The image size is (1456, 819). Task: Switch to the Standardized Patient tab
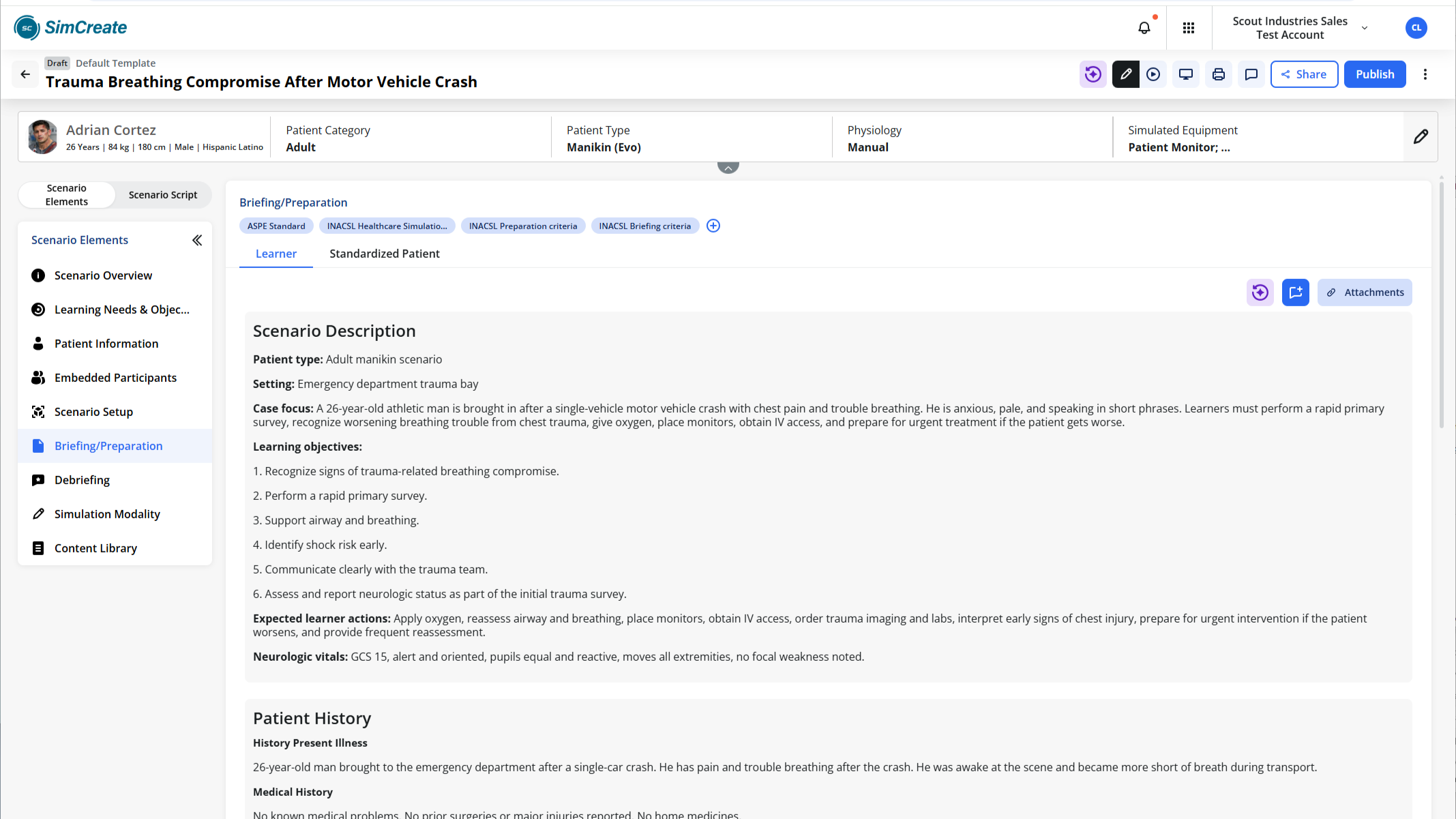(x=385, y=254)
